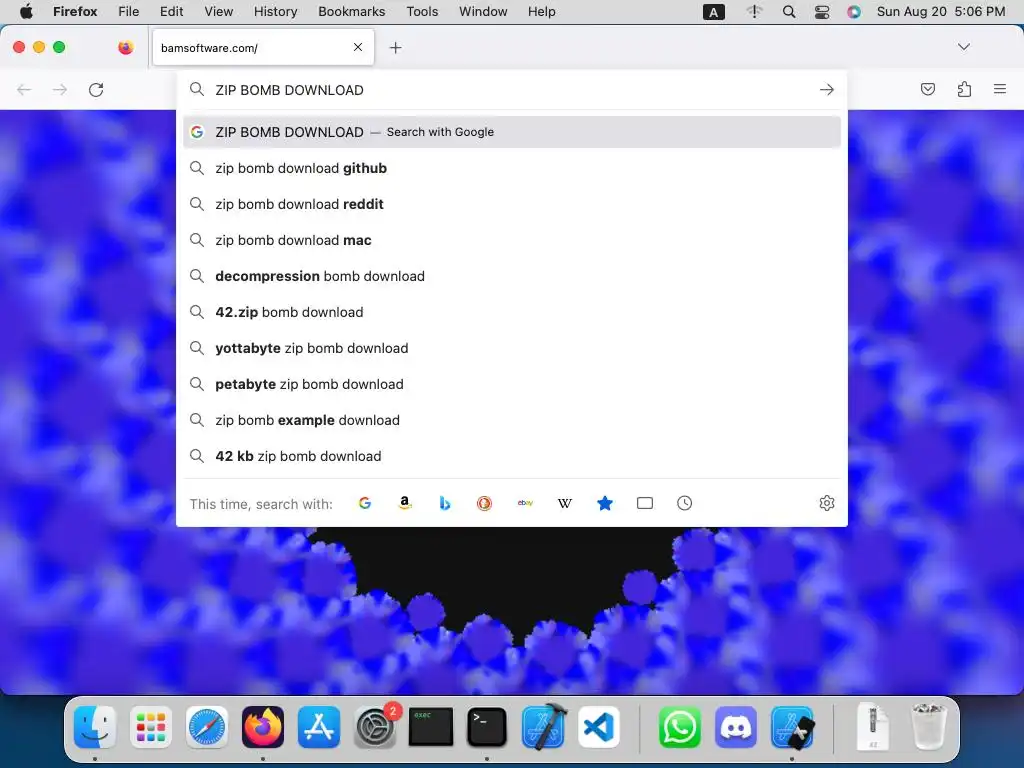Viewport: 1024px width, 768px height.
Task: Open Firefox View pinned icon
Action: point(126,47)
